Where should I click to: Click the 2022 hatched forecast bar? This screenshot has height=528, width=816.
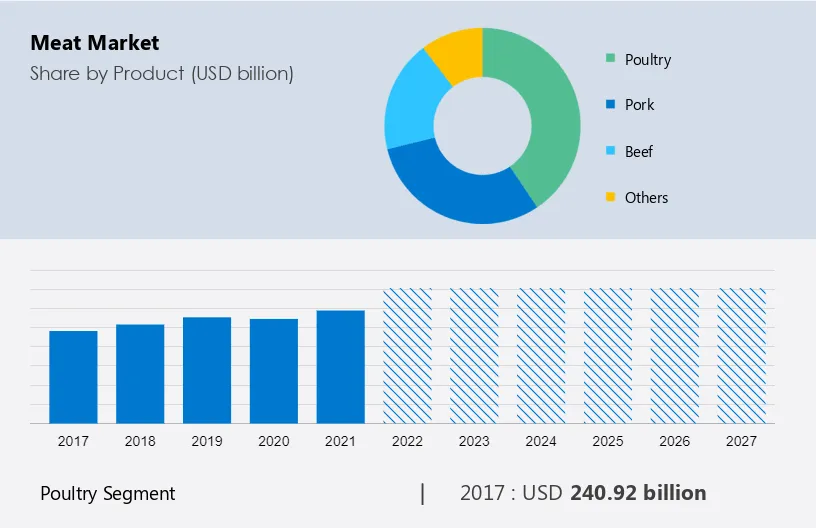(x=407, y=356)
